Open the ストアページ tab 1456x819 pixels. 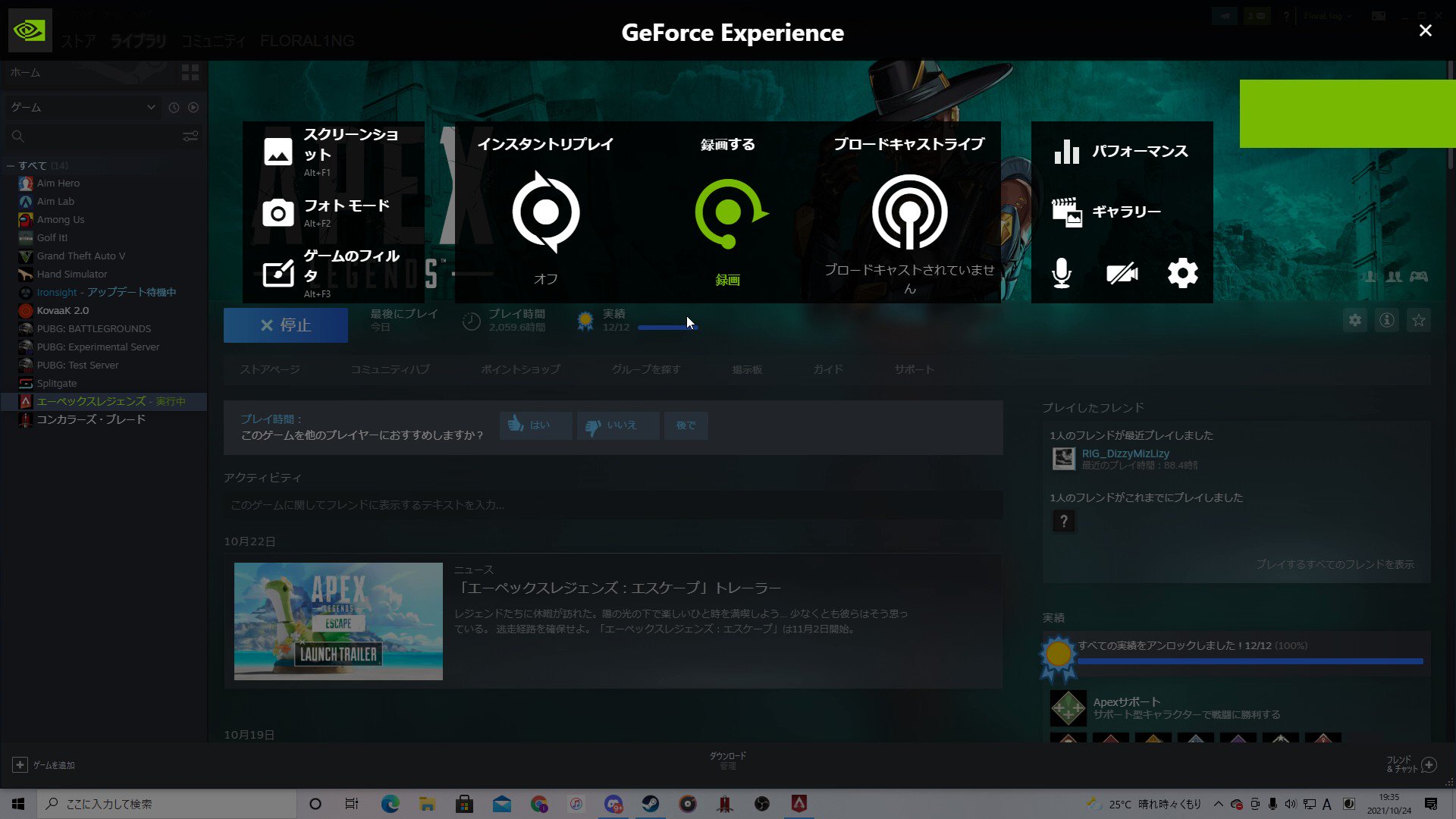[270, 369]
